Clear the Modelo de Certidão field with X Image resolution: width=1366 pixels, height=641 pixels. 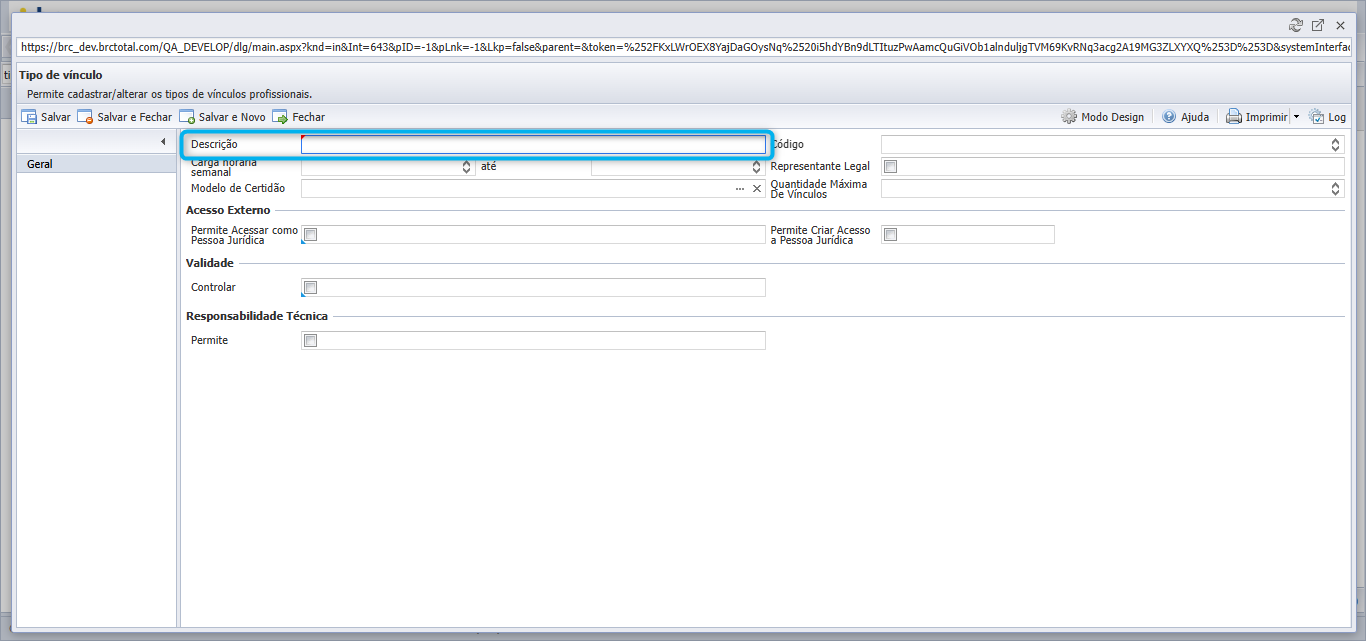coord(757,189)
